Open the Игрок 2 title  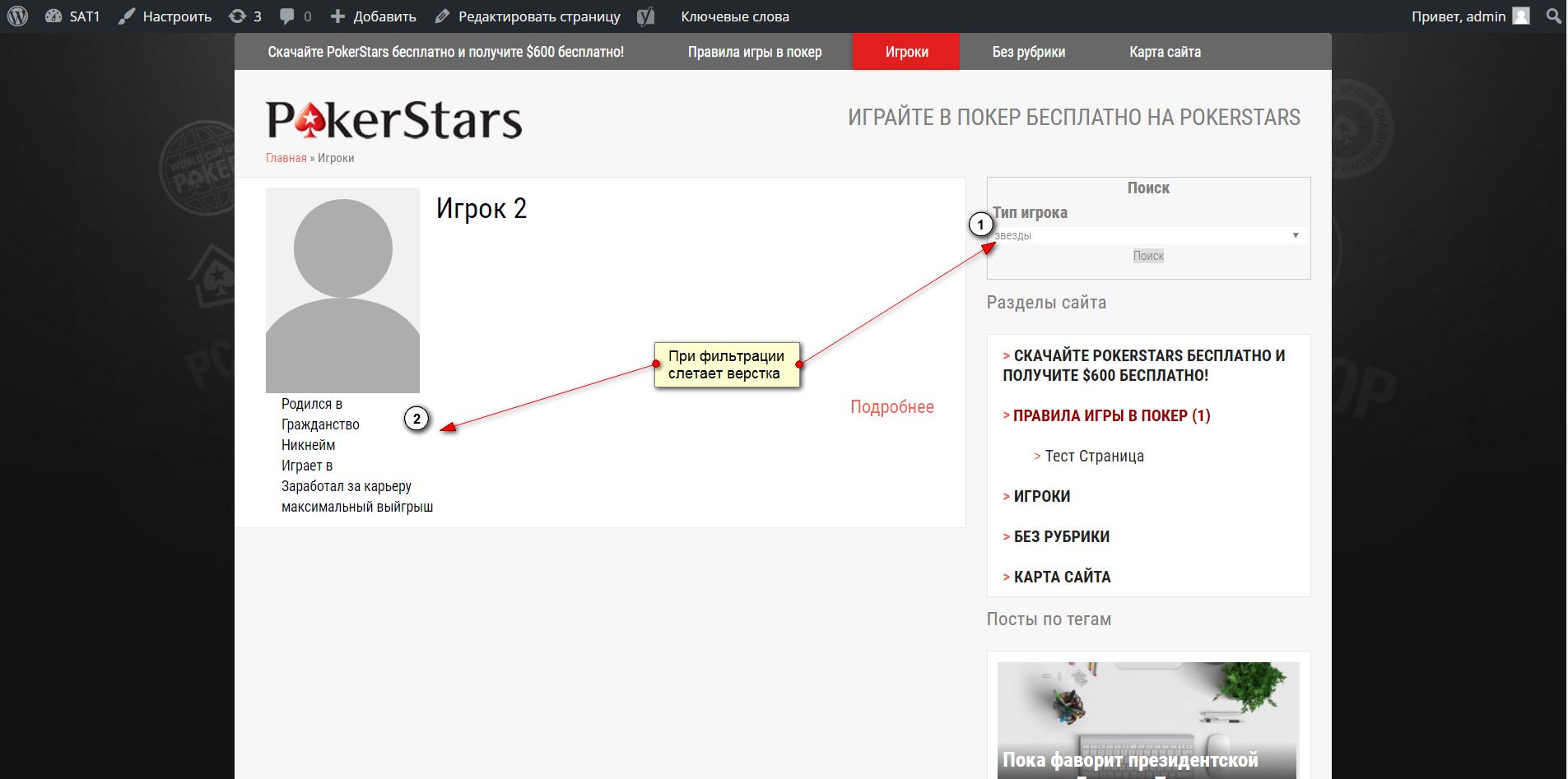482,209
